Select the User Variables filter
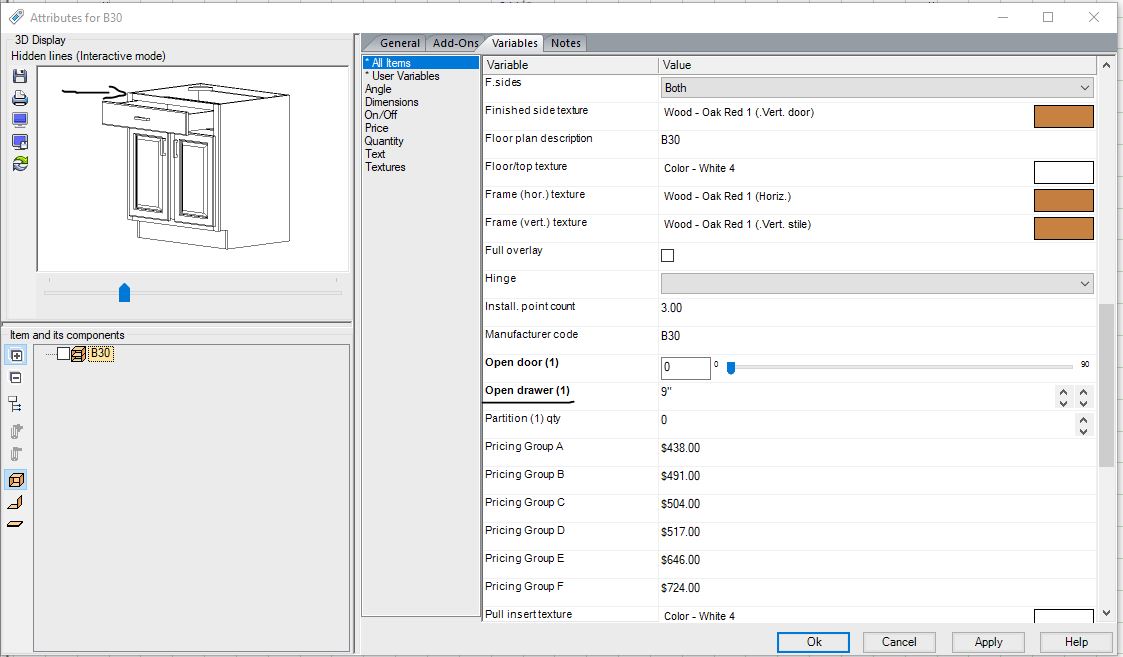1123x657 pixels. tap(405, 76)
